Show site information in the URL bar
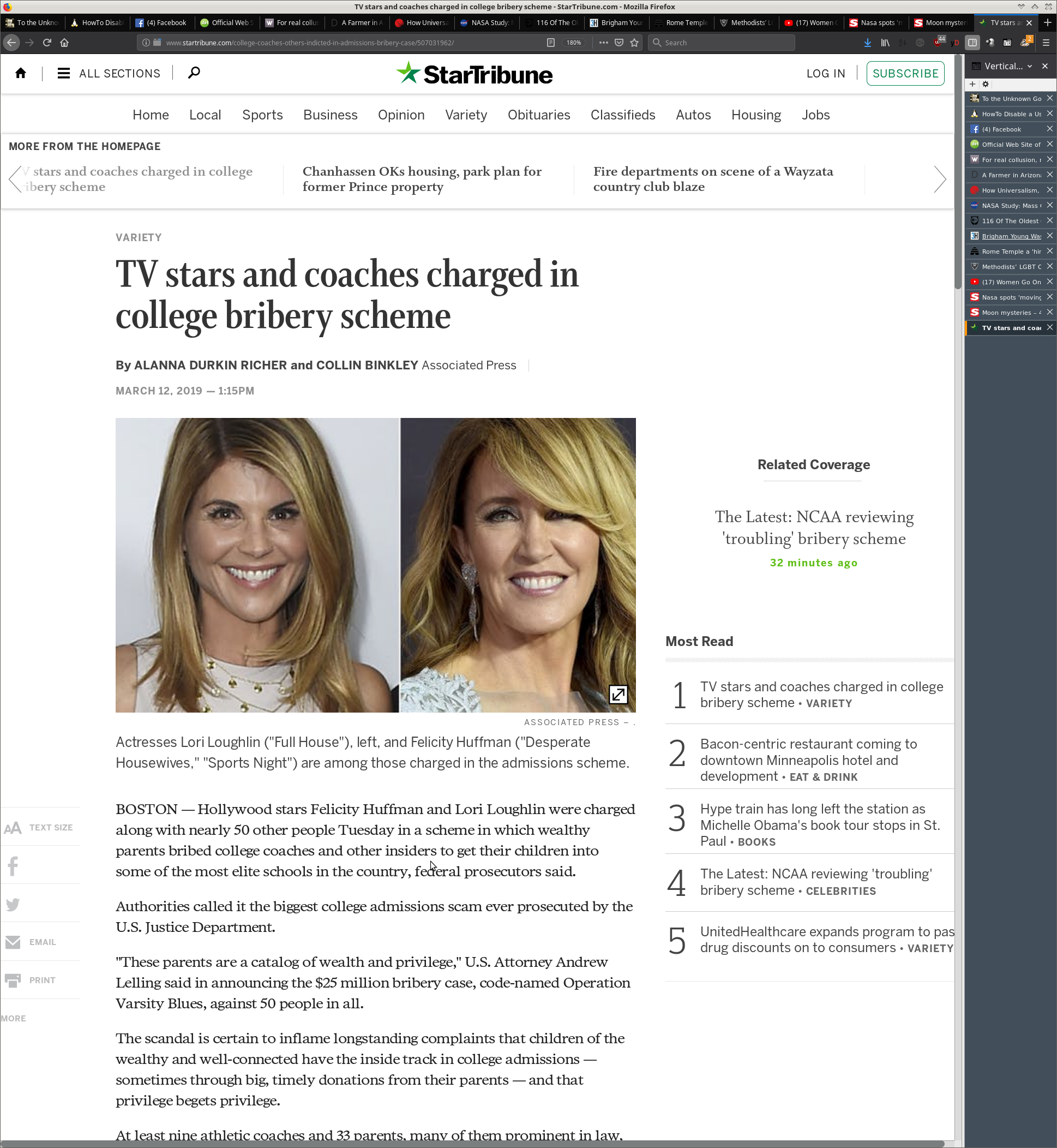 (146, 43)
